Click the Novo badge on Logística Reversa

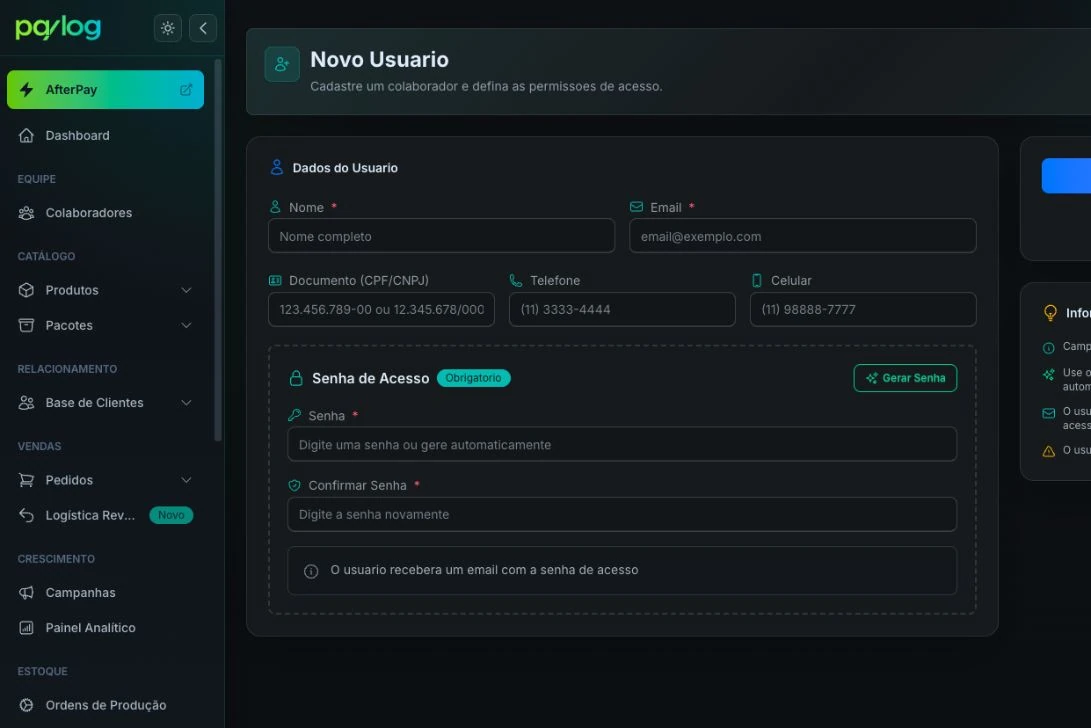pyautogui.click(x=171, y=515)
